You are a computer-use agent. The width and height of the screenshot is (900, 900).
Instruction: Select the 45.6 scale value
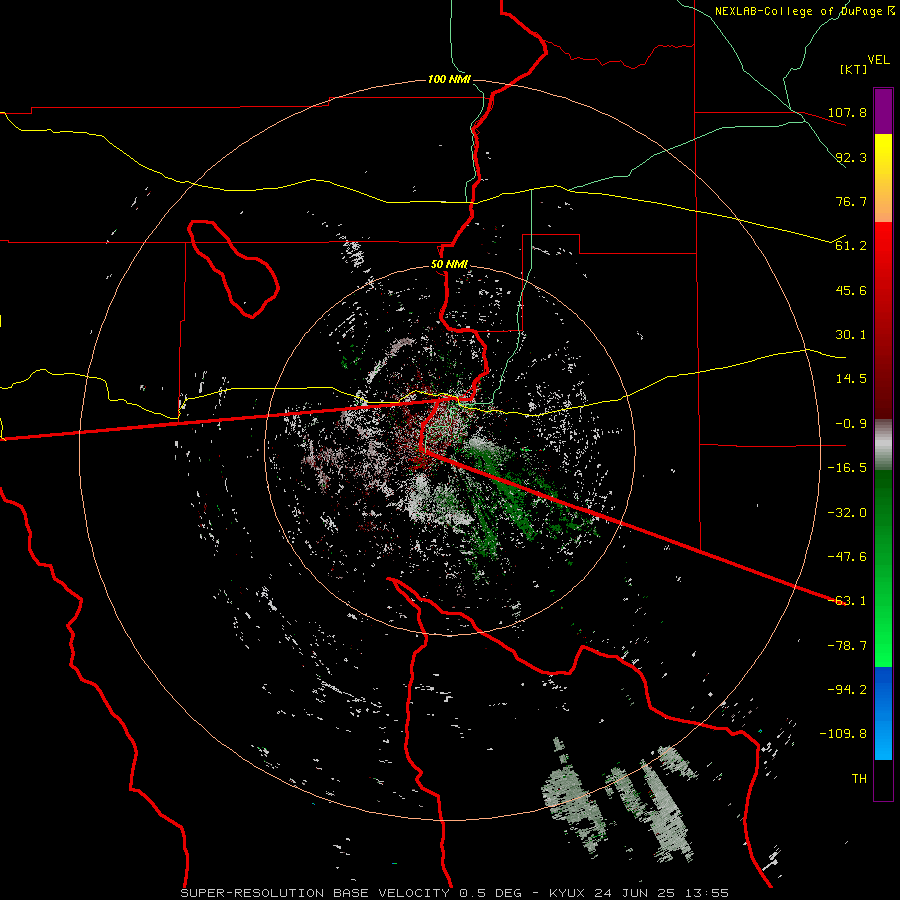[851, 290]
